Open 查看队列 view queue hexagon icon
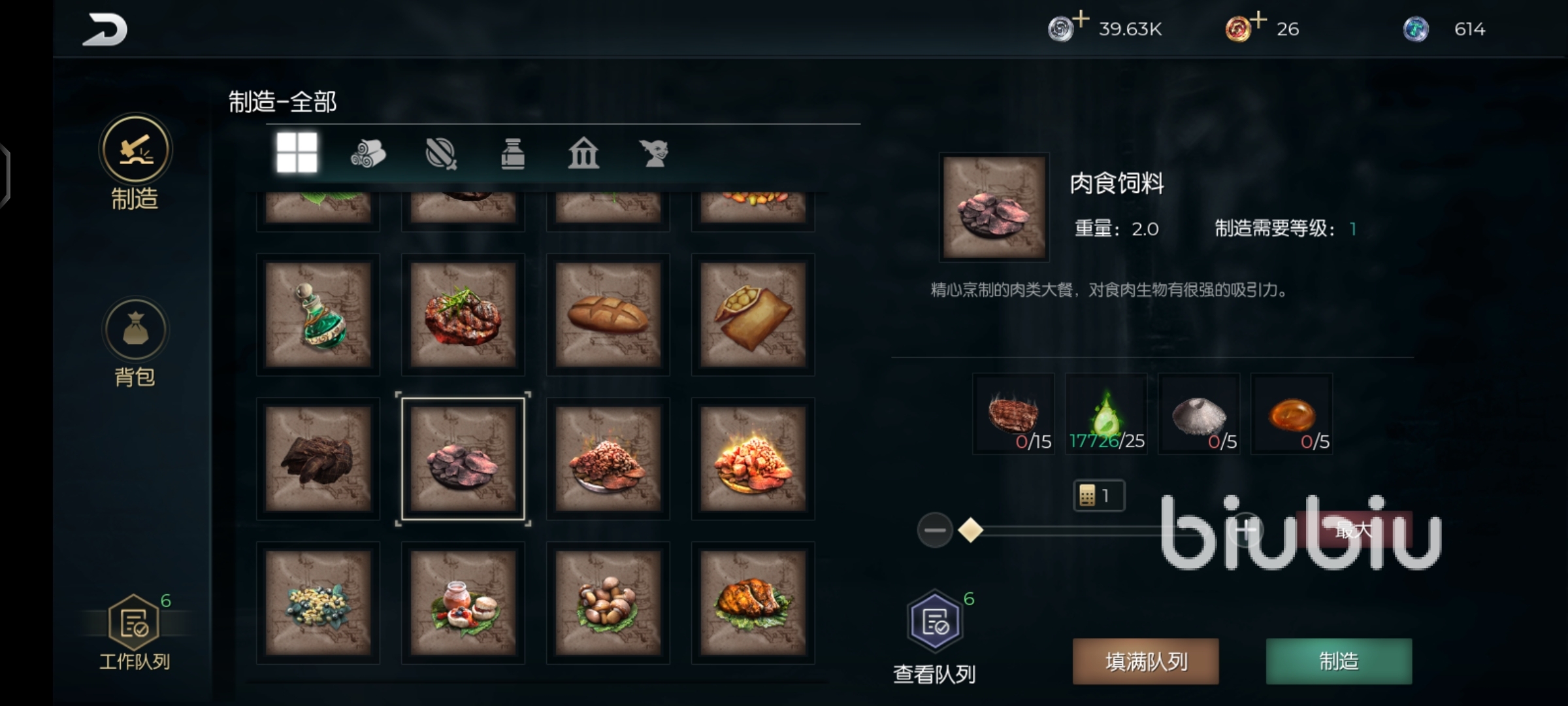1568x706 pixels. coord(934,620)
